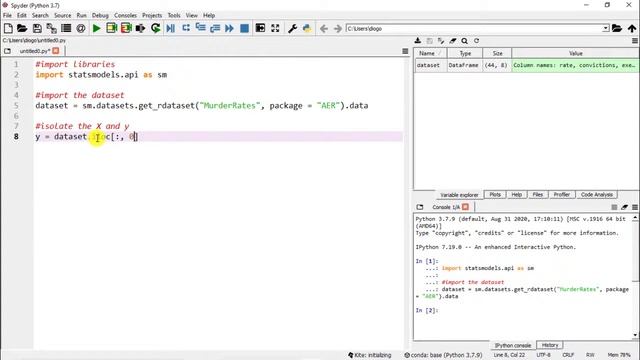Switch to the Files tab
This screenshot has width=640, height=360.
538,195
